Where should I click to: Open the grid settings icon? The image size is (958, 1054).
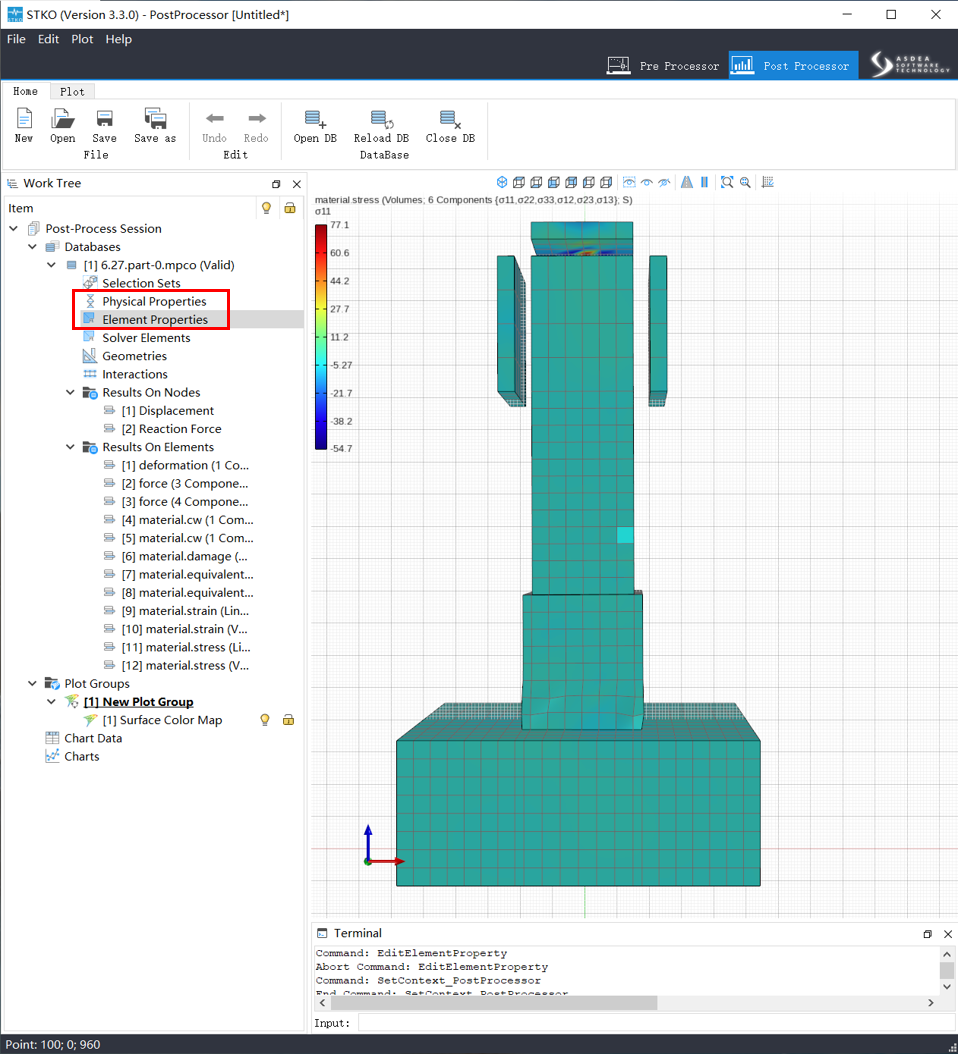[x=768, y=182]
